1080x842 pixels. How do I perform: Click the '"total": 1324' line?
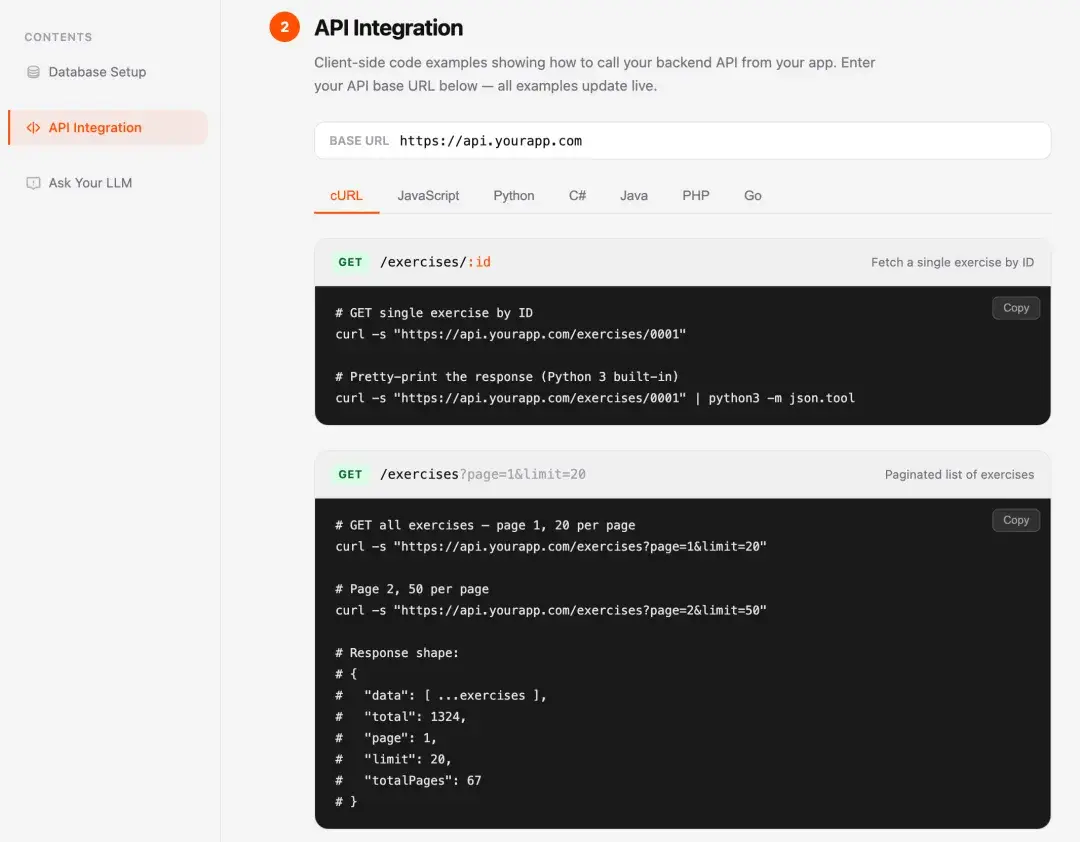[x=401, y=717]
